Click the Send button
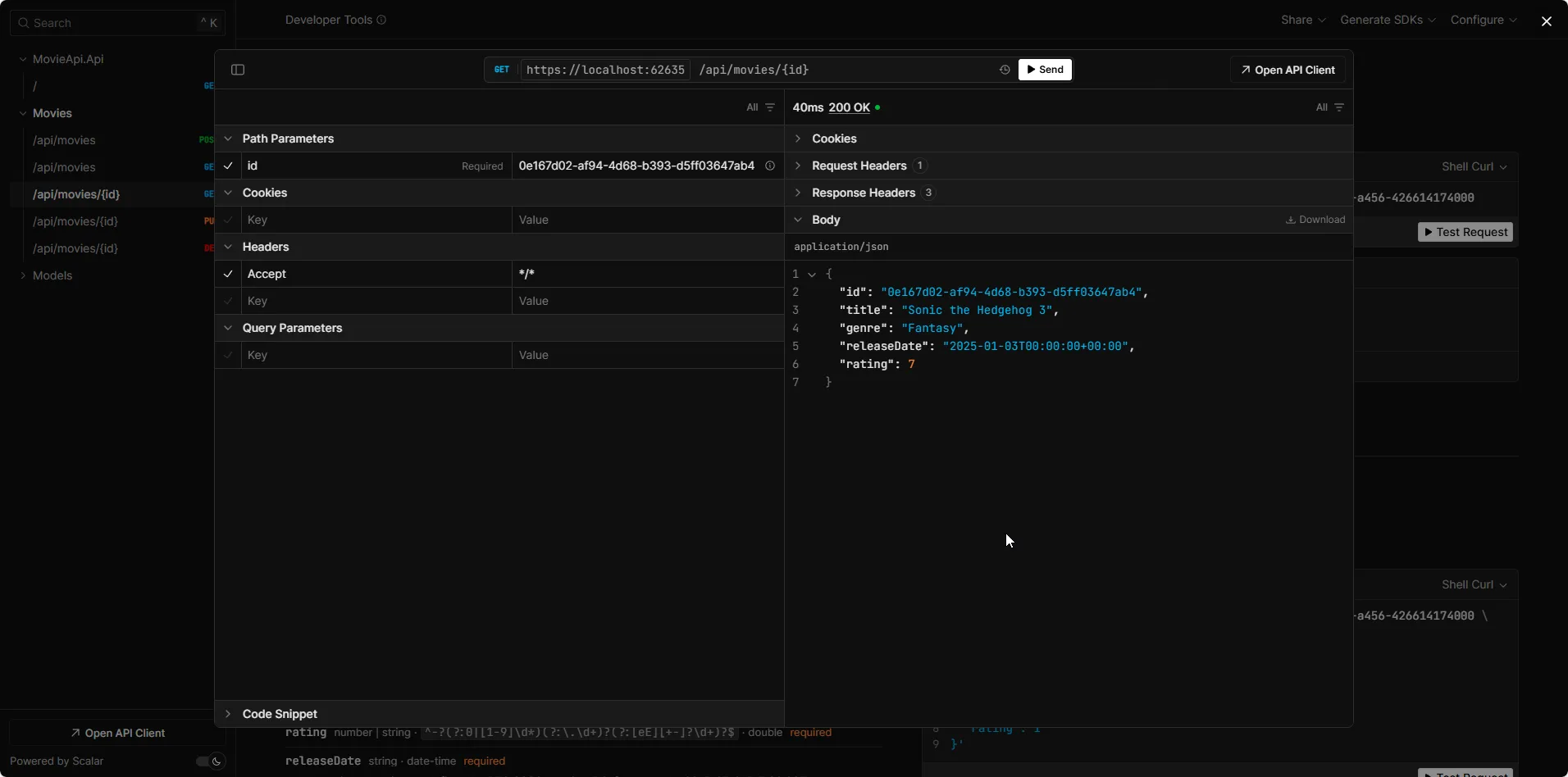 (x=1045, y=70)
